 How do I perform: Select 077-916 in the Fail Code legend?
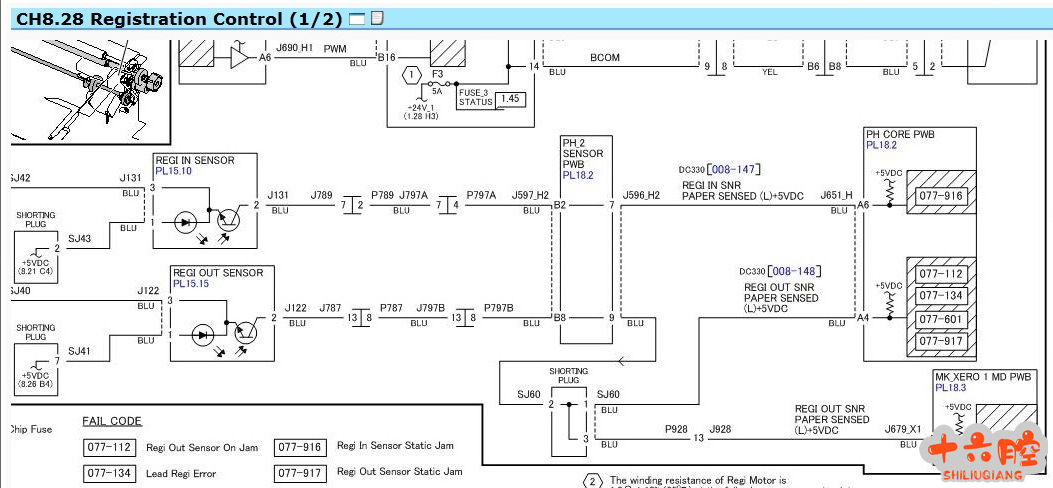click(x=299, y=447)
